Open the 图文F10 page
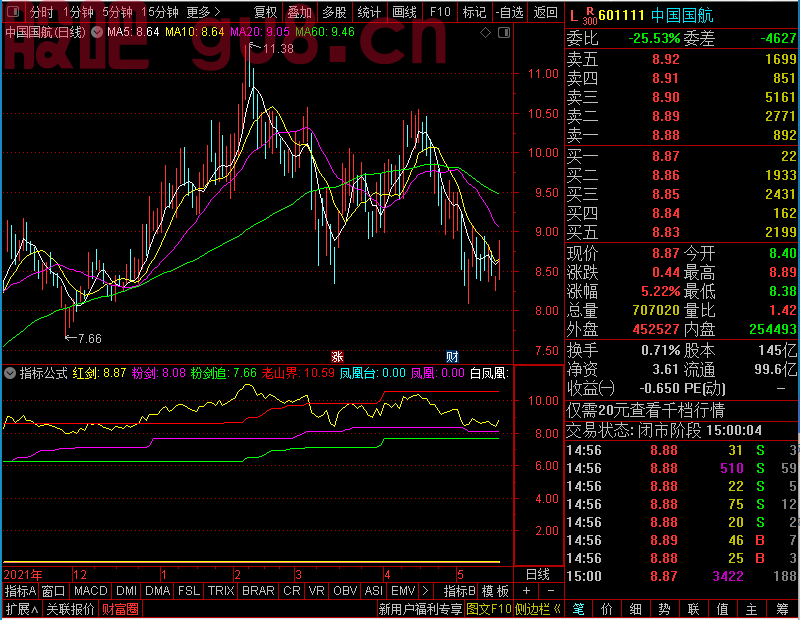800x620 pixels. click(x=489, y=609)
